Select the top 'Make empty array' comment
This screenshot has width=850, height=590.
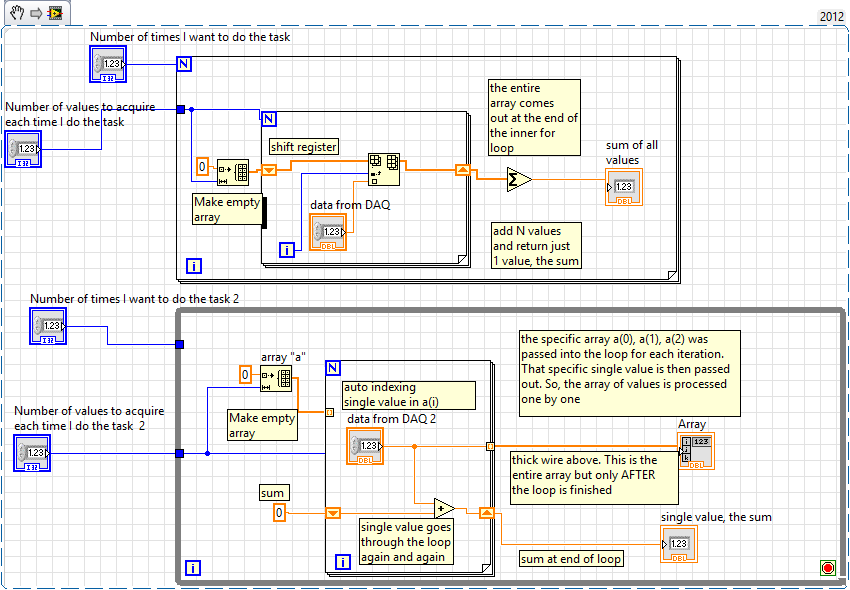point(227,209)
